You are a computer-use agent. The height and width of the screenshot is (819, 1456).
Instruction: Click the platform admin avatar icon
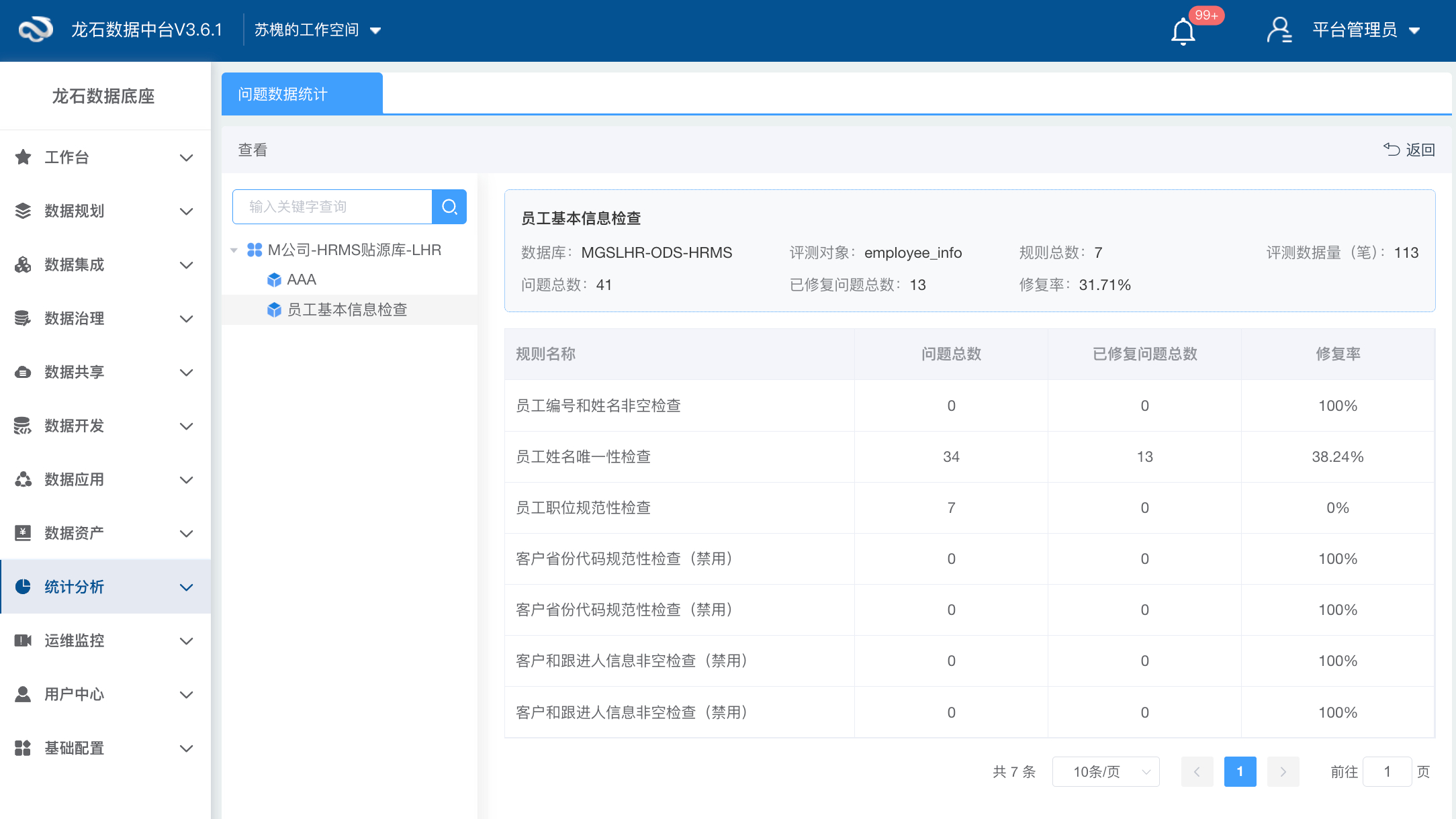(x=1279, y=30)
